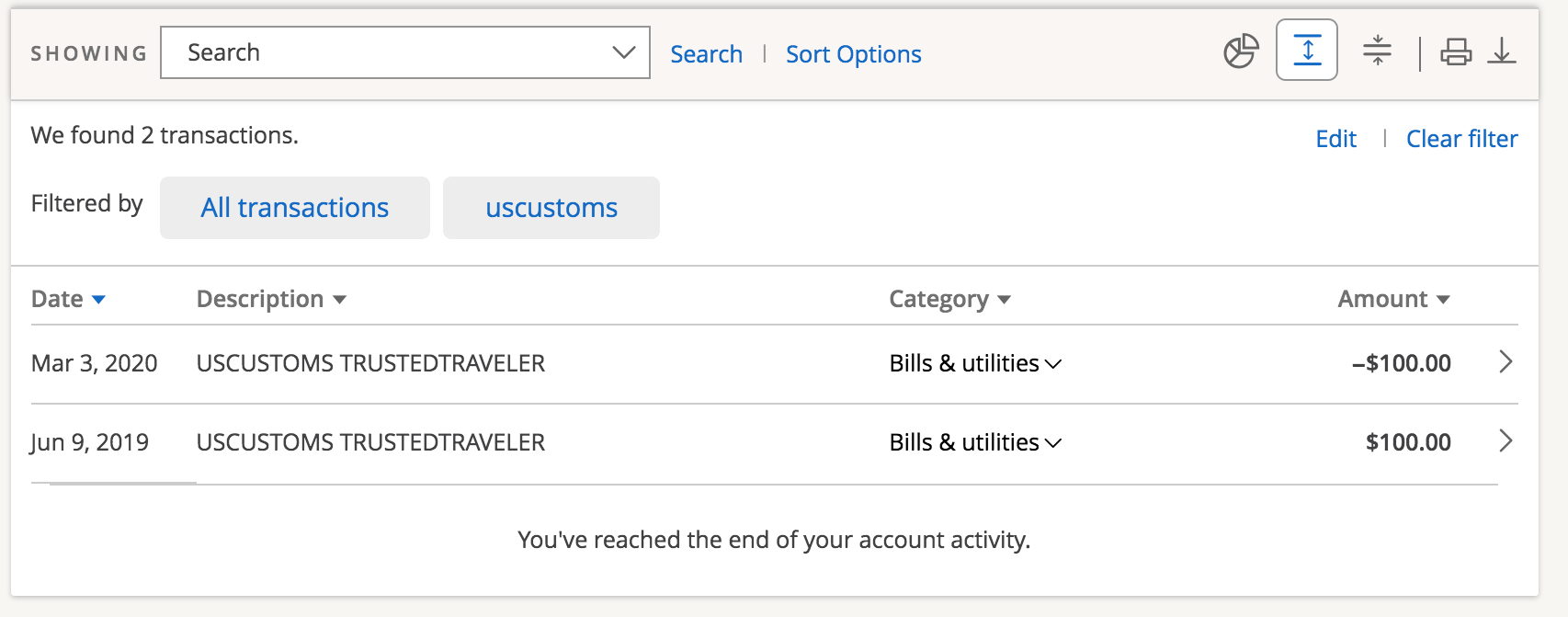This screenshot has height=617, width=1568.
Task: Open Mar 3, 2020 transaction details arrow
Action: pyautogui.click(x=1505, y=362)
